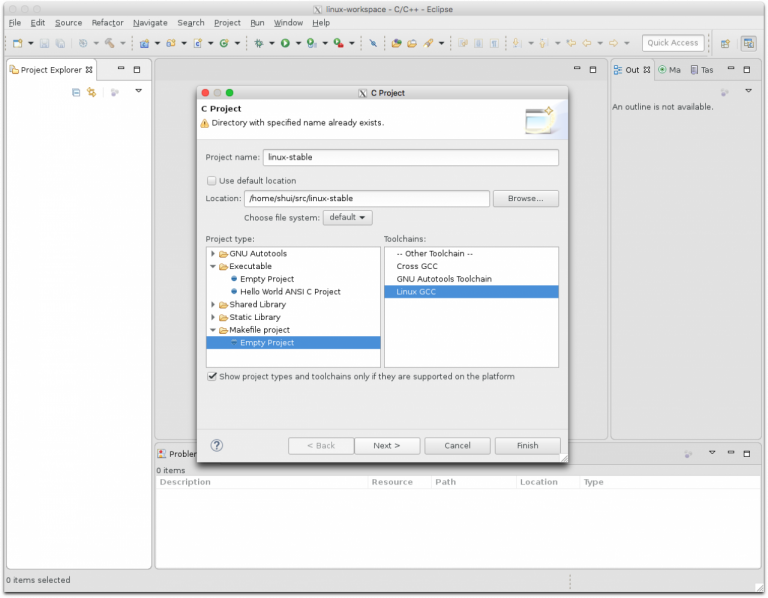This screenshot has height=598, width=768.
Task: Click the Browse... button
Action: coord(526,198)
